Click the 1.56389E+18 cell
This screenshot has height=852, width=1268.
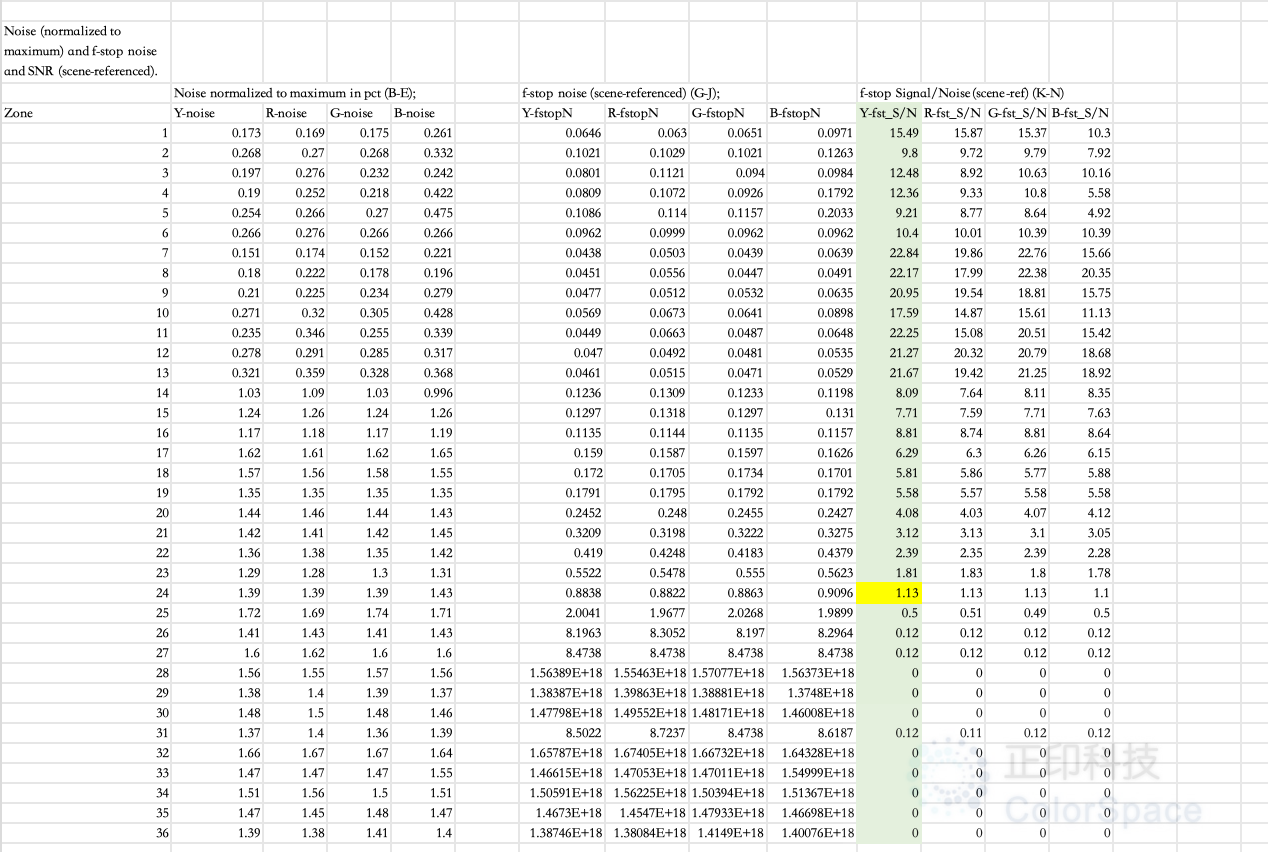point(562,673)
